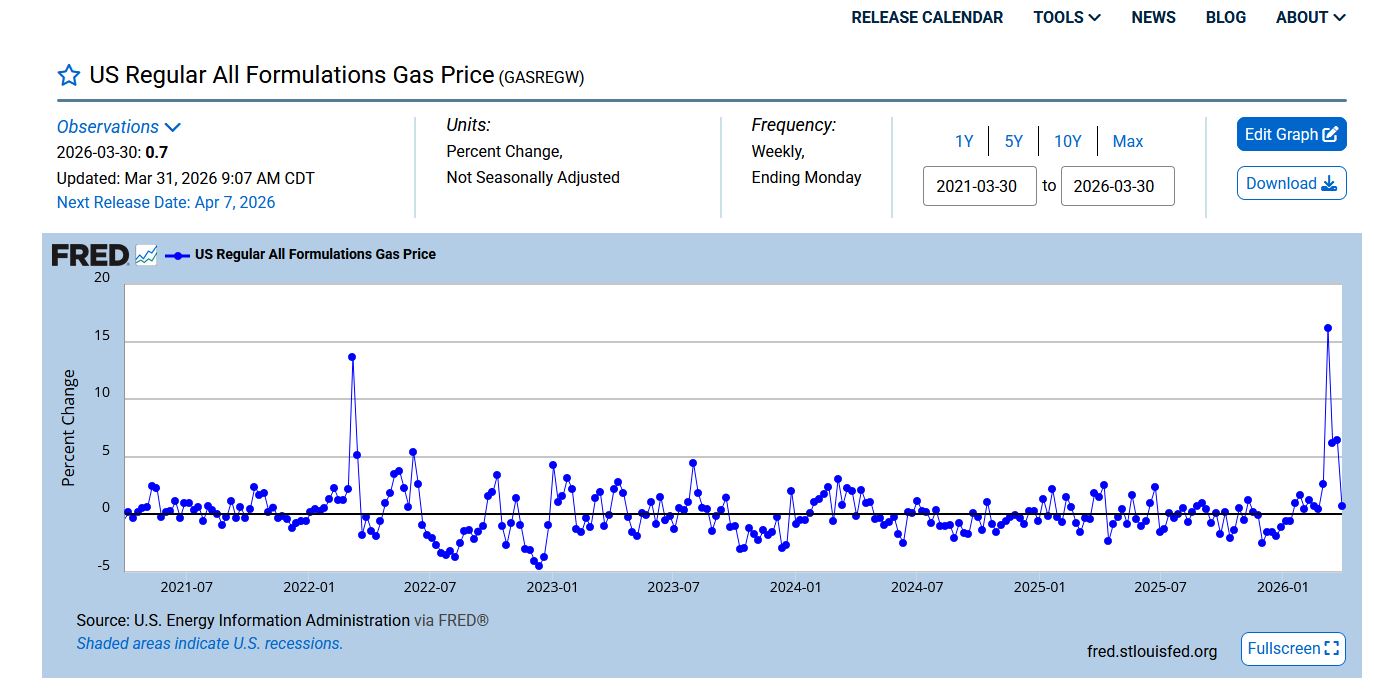Open the Release Calendar page

(927, 18)
